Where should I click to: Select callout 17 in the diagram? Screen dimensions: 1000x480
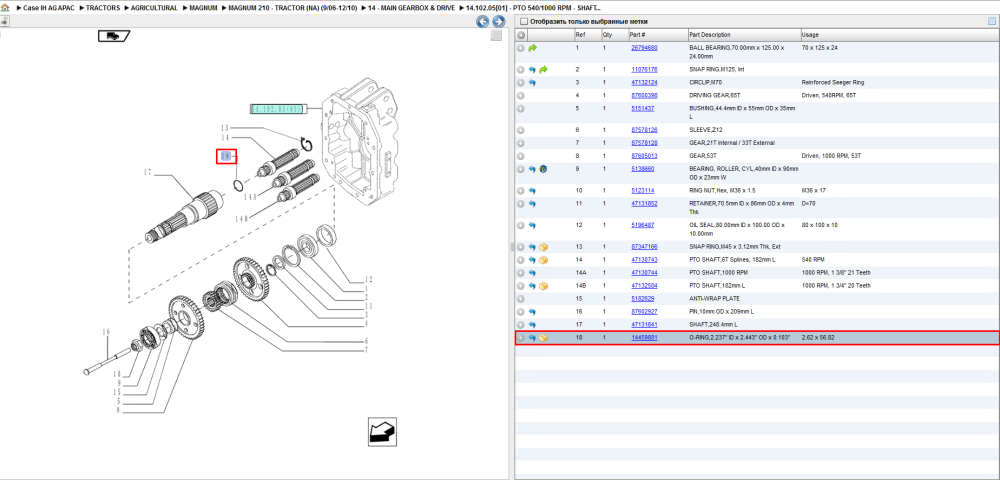tap(148, 172)
